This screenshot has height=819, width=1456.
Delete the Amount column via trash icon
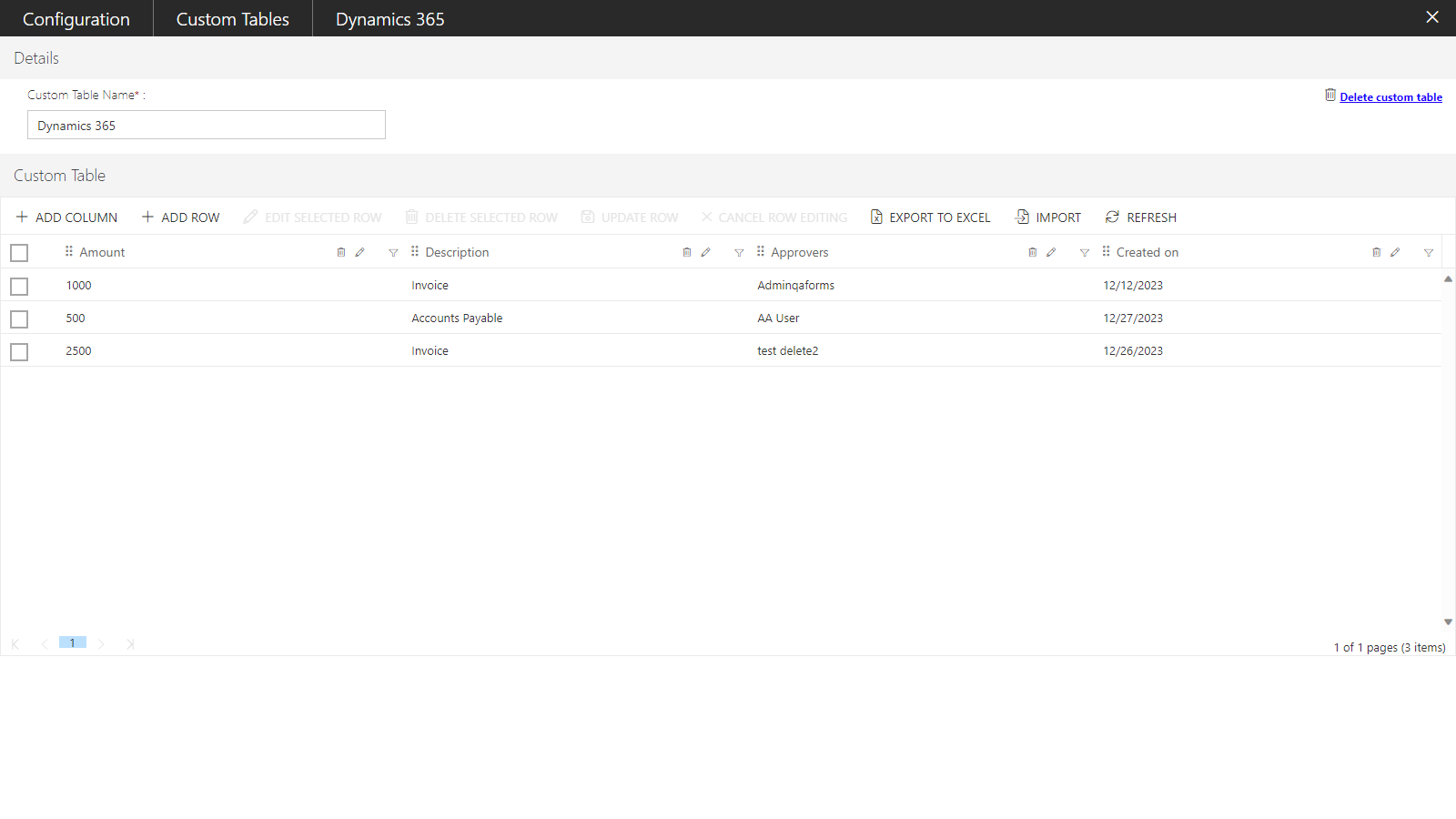point(341,253)
